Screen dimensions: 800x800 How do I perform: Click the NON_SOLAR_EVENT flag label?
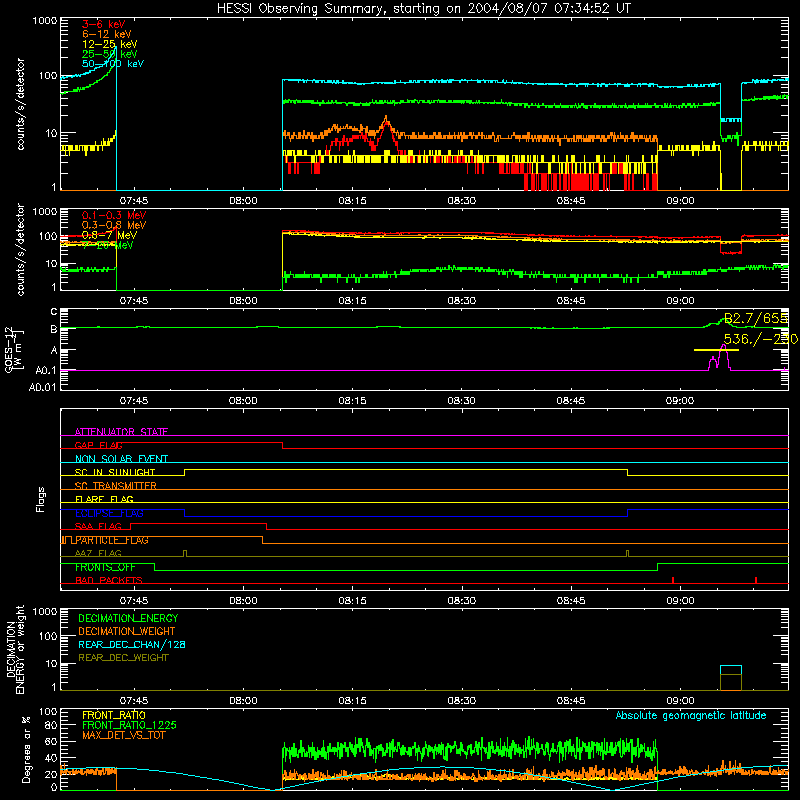point(121,459)
